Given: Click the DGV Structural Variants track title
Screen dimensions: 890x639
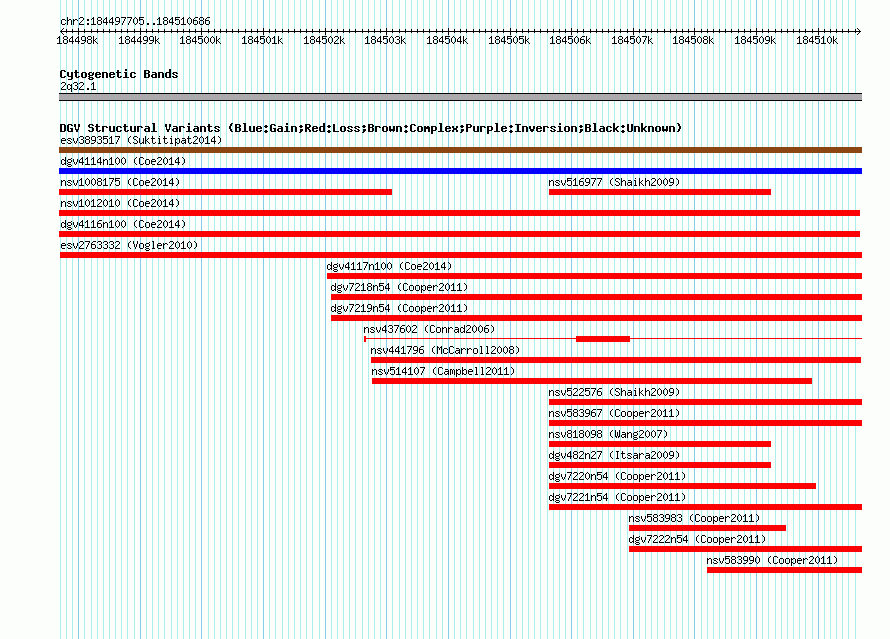Looking at the screenshot, I should (x=370, y=128).
